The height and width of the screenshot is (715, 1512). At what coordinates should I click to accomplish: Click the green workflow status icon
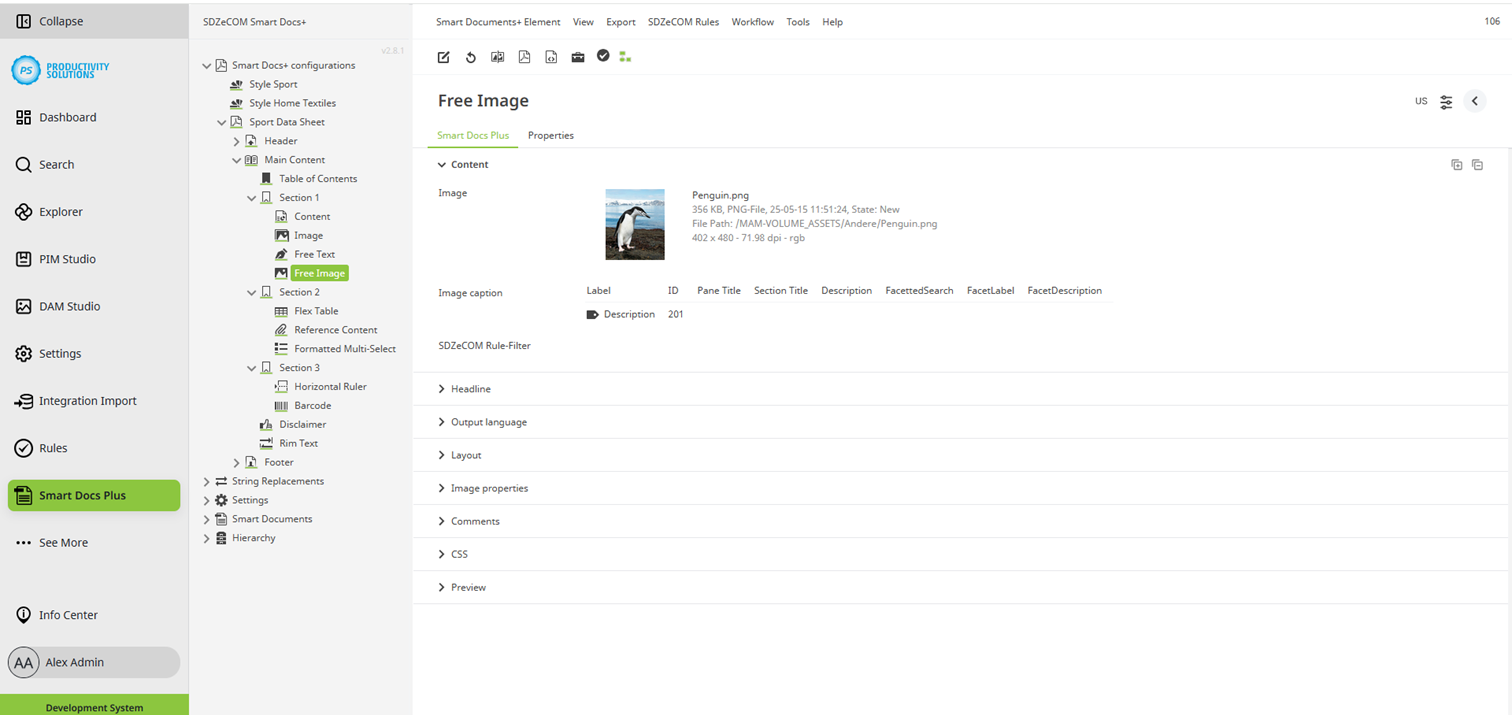(625, 57)
